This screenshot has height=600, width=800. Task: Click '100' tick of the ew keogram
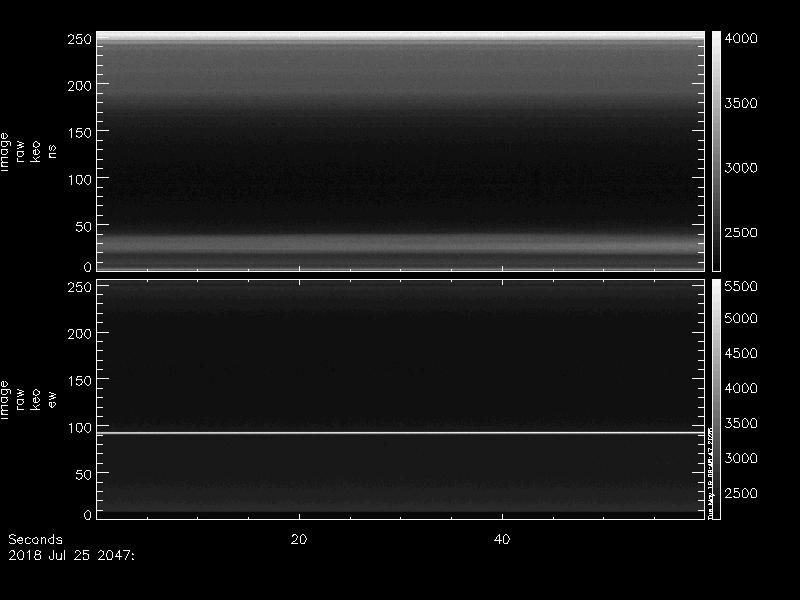pos(80,428)
